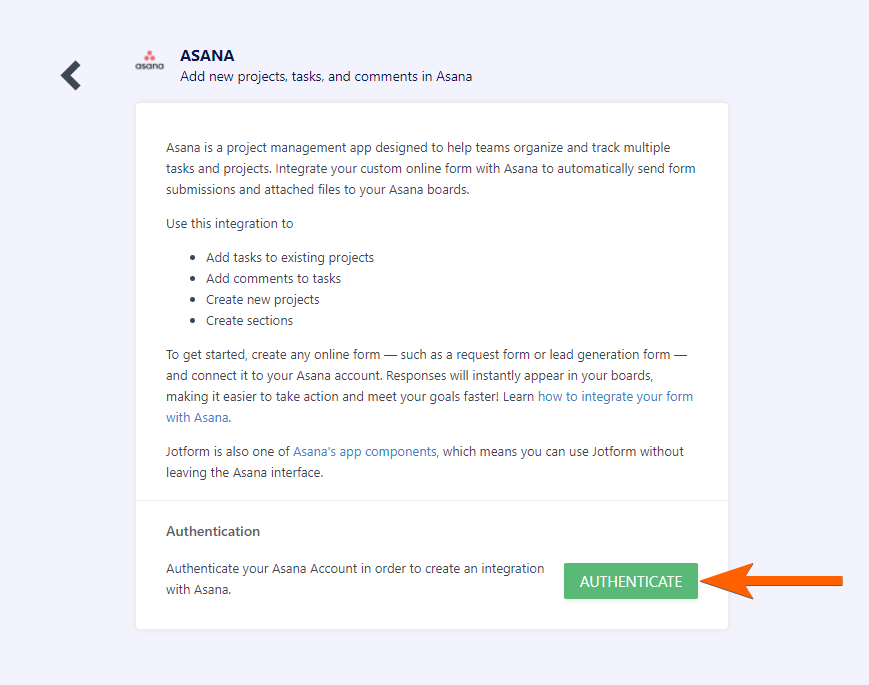Go back using the left chevron
Image resolution: width=869 pixels, height=685 pixels.
[x=70, y=75]
